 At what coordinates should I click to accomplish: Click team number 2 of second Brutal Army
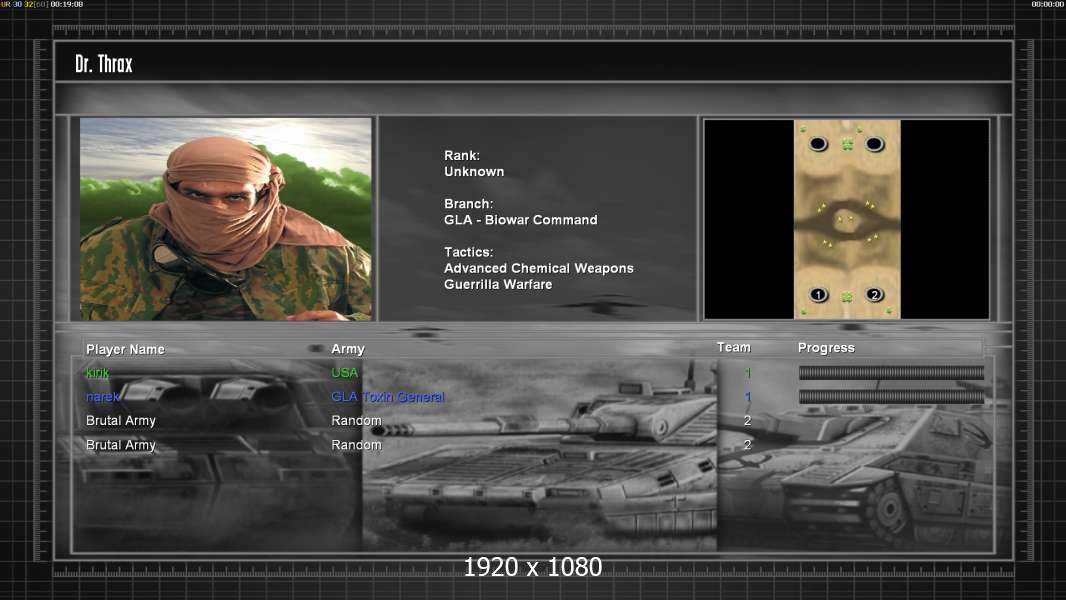(x=748, y=445)
